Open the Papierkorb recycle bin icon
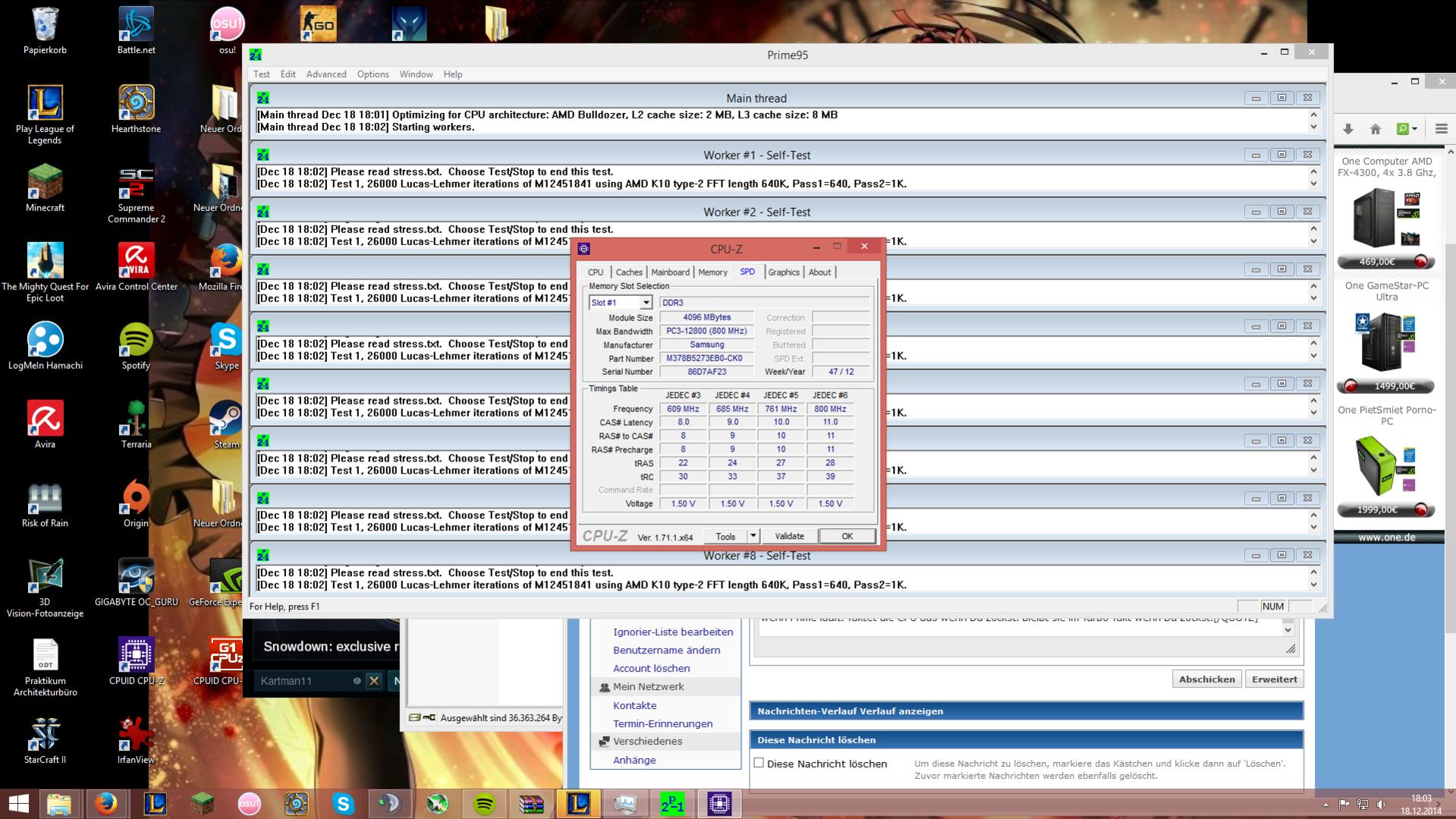This screenshot has width=1456, height=819. point(45,31)
